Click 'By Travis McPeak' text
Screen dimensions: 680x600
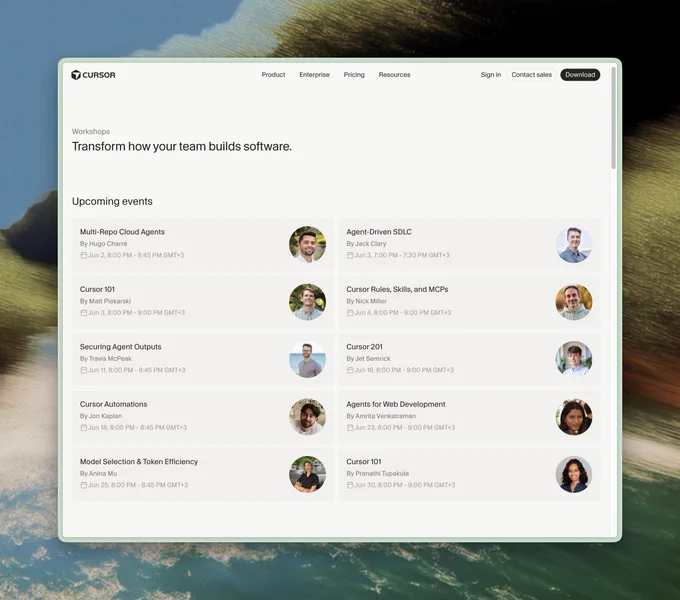click(106, 359)
